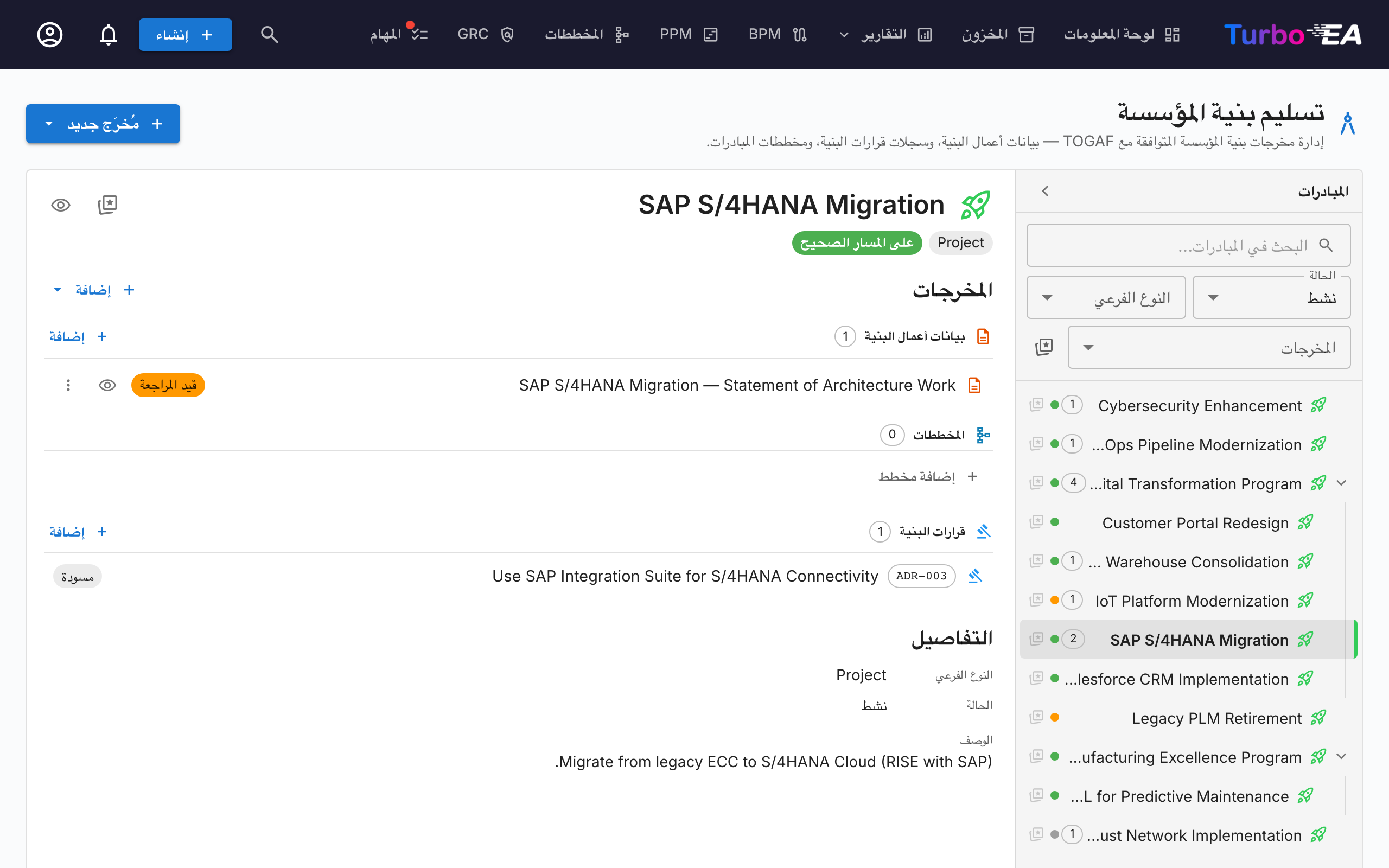Click the rocket icon of Predictive Maintenance row
The image size is (1389, 868).
coord(1305,796)
